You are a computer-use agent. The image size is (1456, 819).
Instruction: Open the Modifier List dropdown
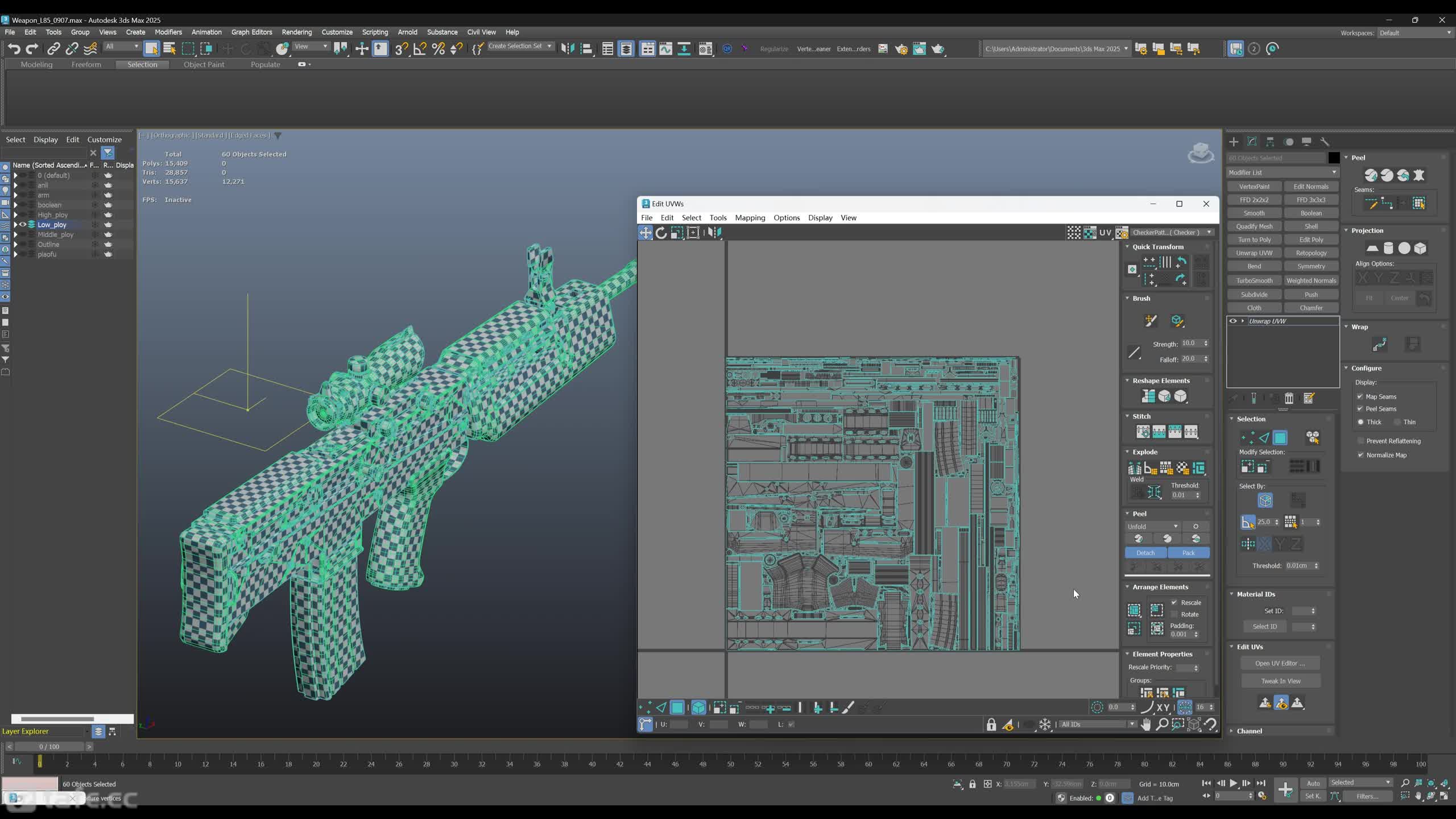click(1282, 173)
